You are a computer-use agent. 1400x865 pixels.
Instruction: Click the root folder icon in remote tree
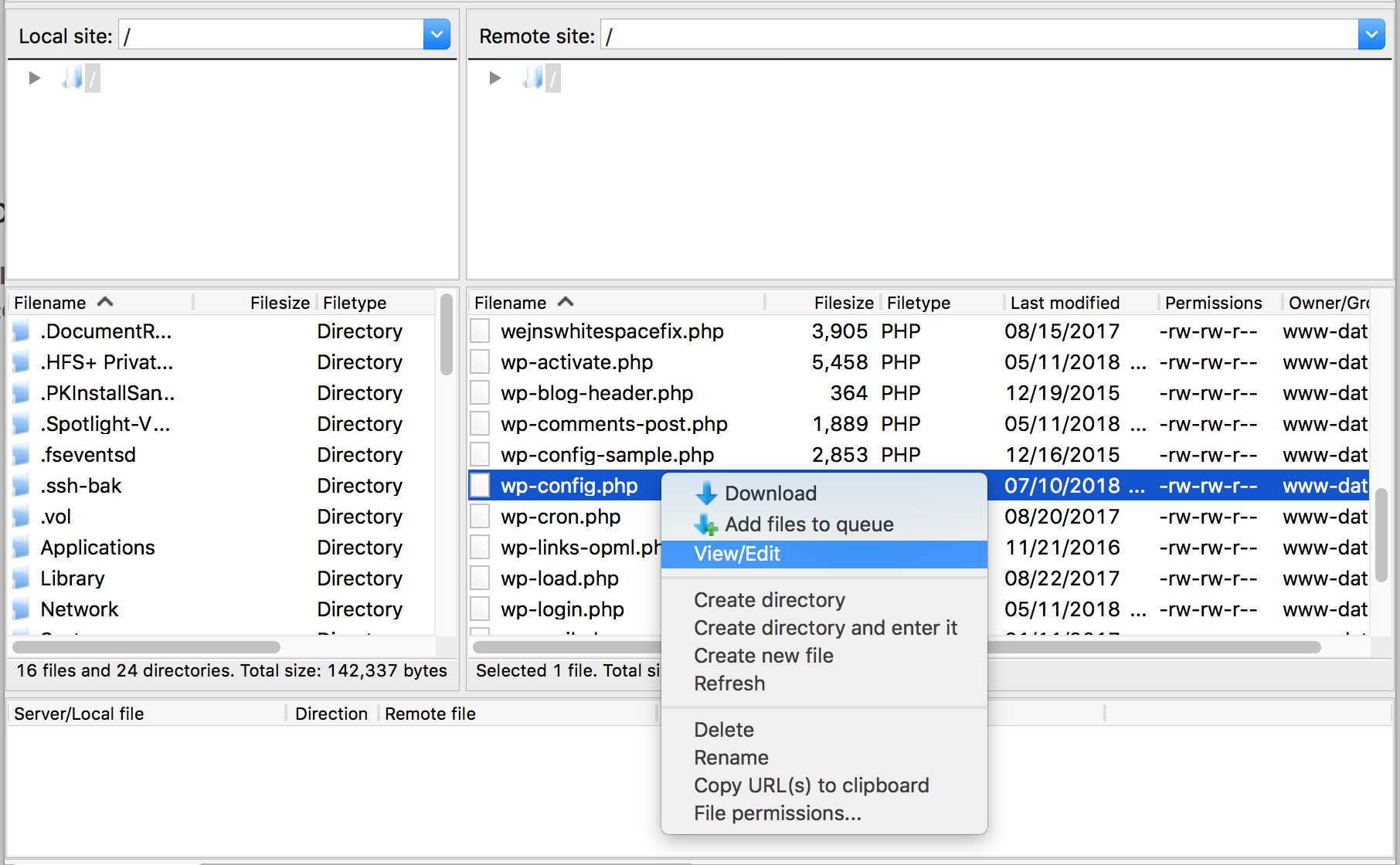click(533, 78)
